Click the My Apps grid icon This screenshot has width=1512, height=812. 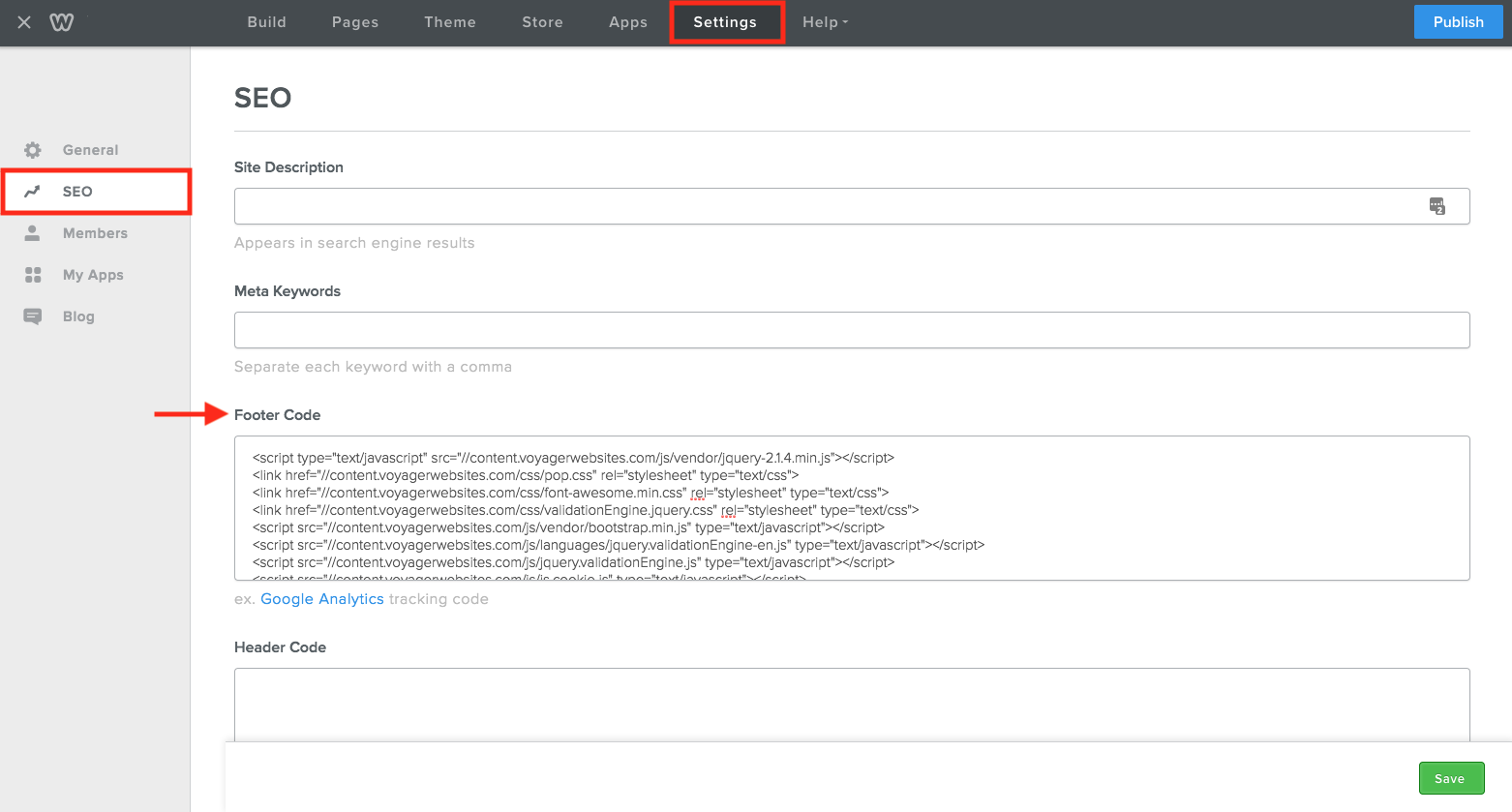[x=33, y=275]
